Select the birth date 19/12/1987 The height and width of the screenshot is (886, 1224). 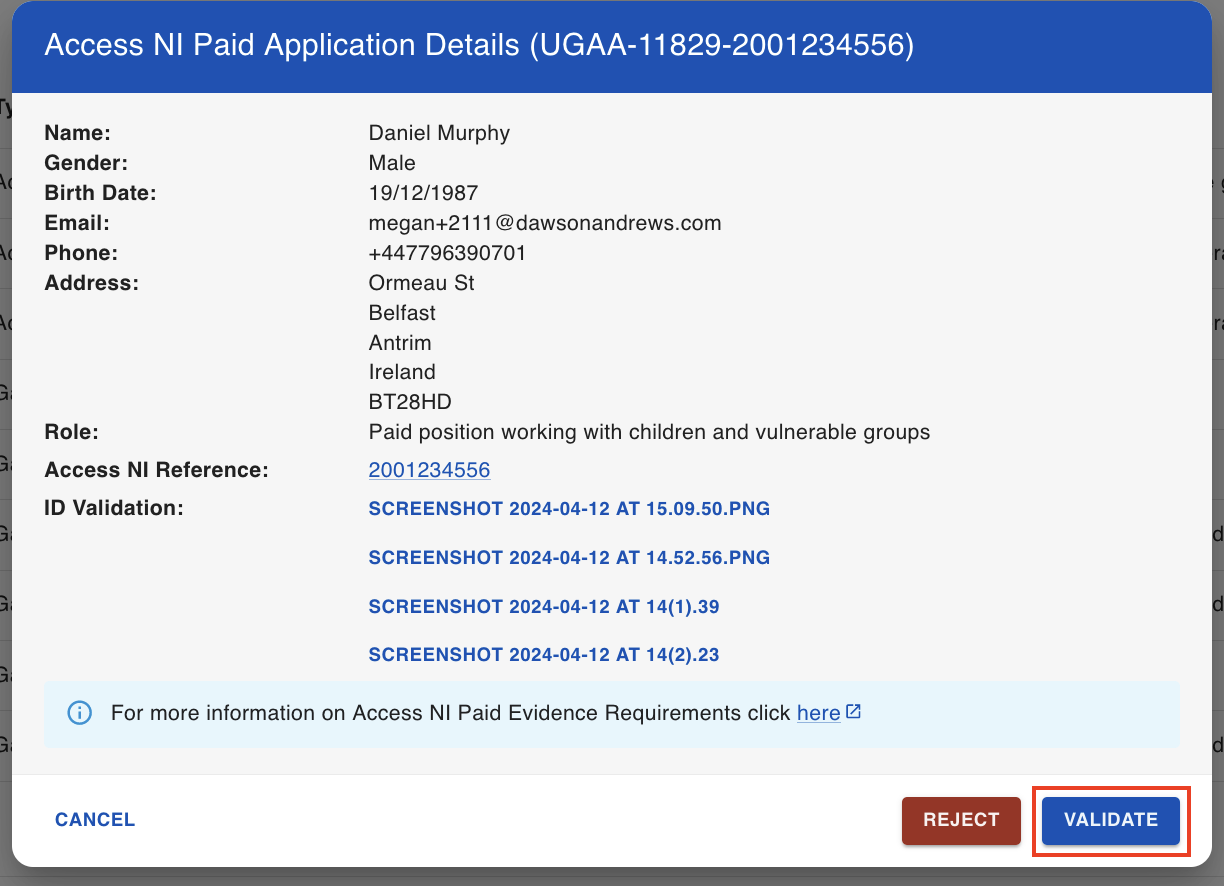[423, 193]
